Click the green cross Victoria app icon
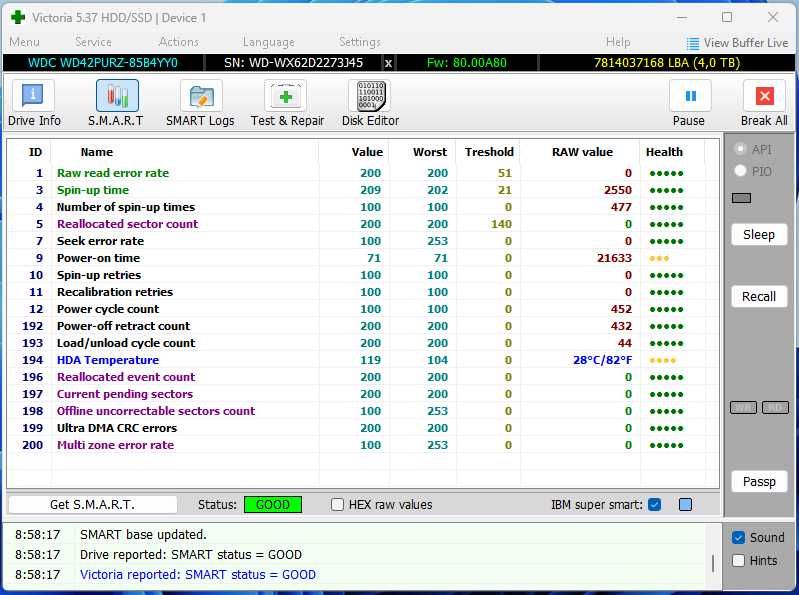This screenshot has width=799, height=595. pos(18,17)
